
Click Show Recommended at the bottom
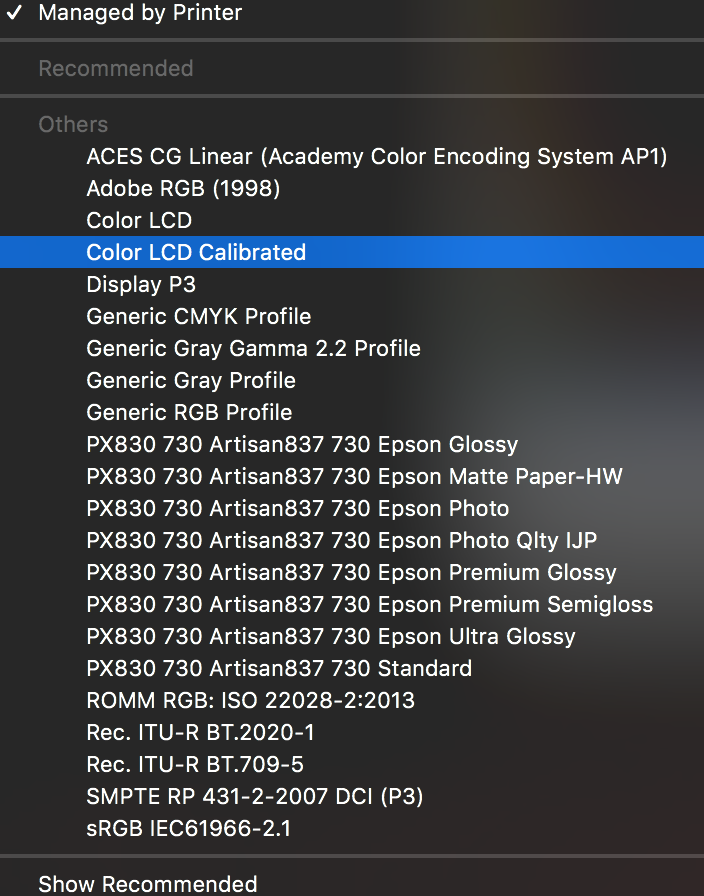point(148,884)
